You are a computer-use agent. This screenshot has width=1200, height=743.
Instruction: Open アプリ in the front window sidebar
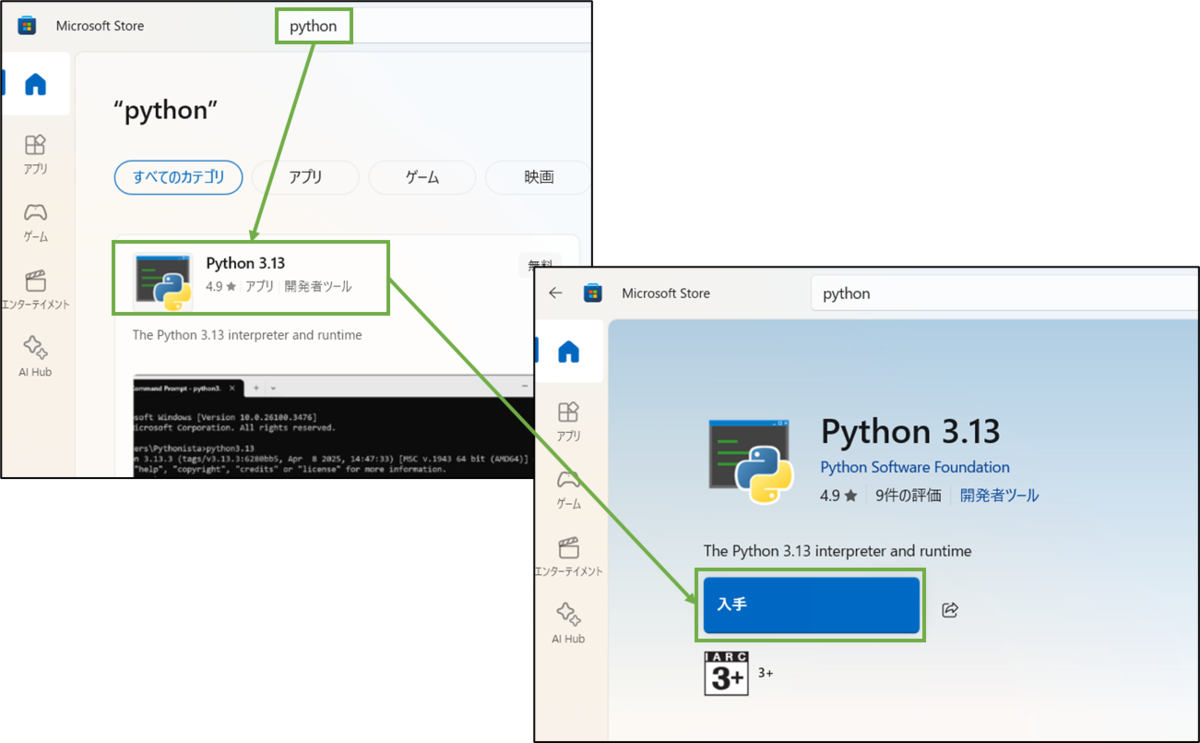pos(569,422)
